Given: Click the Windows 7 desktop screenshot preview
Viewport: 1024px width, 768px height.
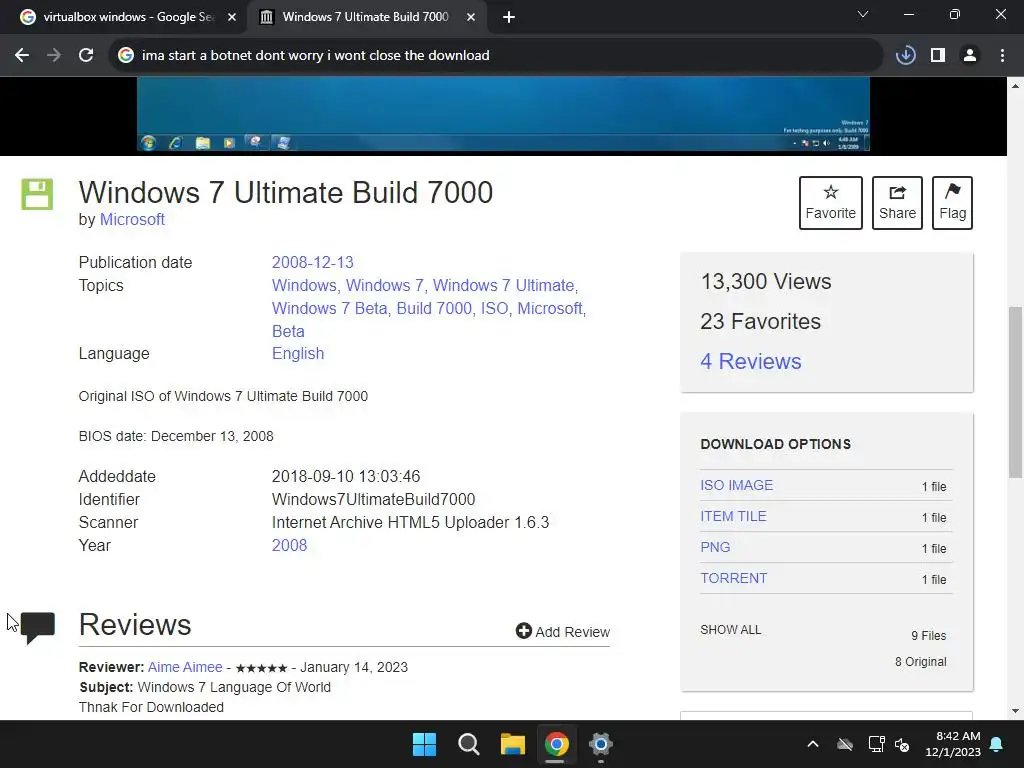Looking at the screenshot, I should pos(503,114).
